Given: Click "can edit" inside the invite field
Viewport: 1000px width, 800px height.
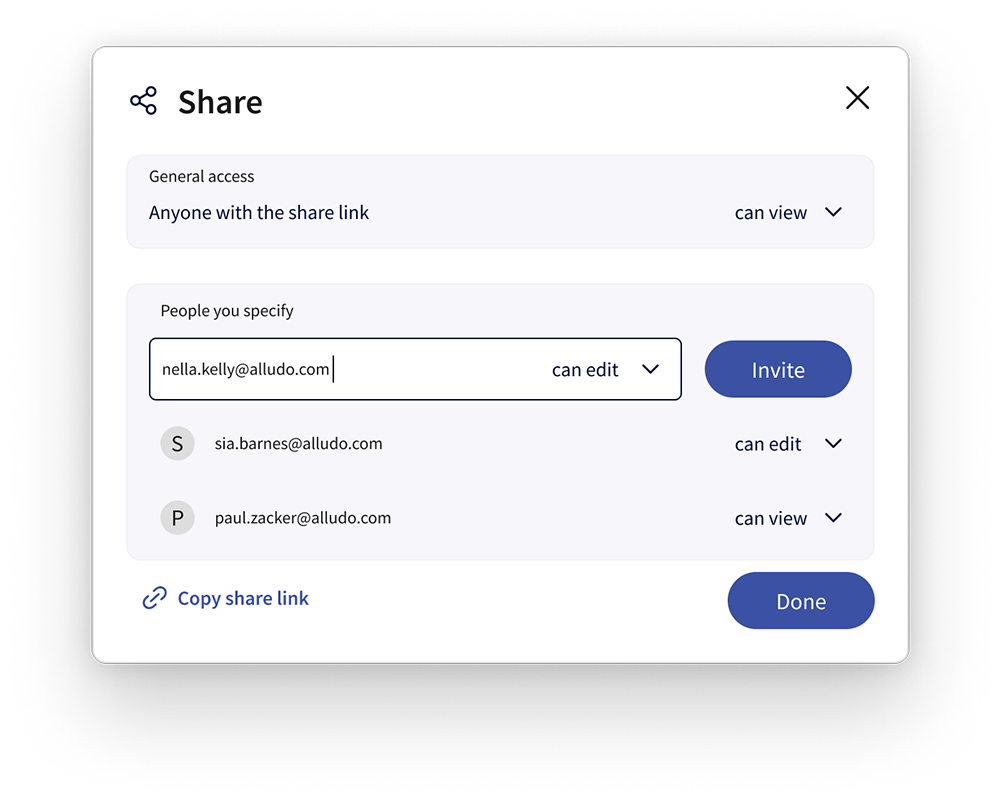Looking at the screenshot, I should click(585, 369).
